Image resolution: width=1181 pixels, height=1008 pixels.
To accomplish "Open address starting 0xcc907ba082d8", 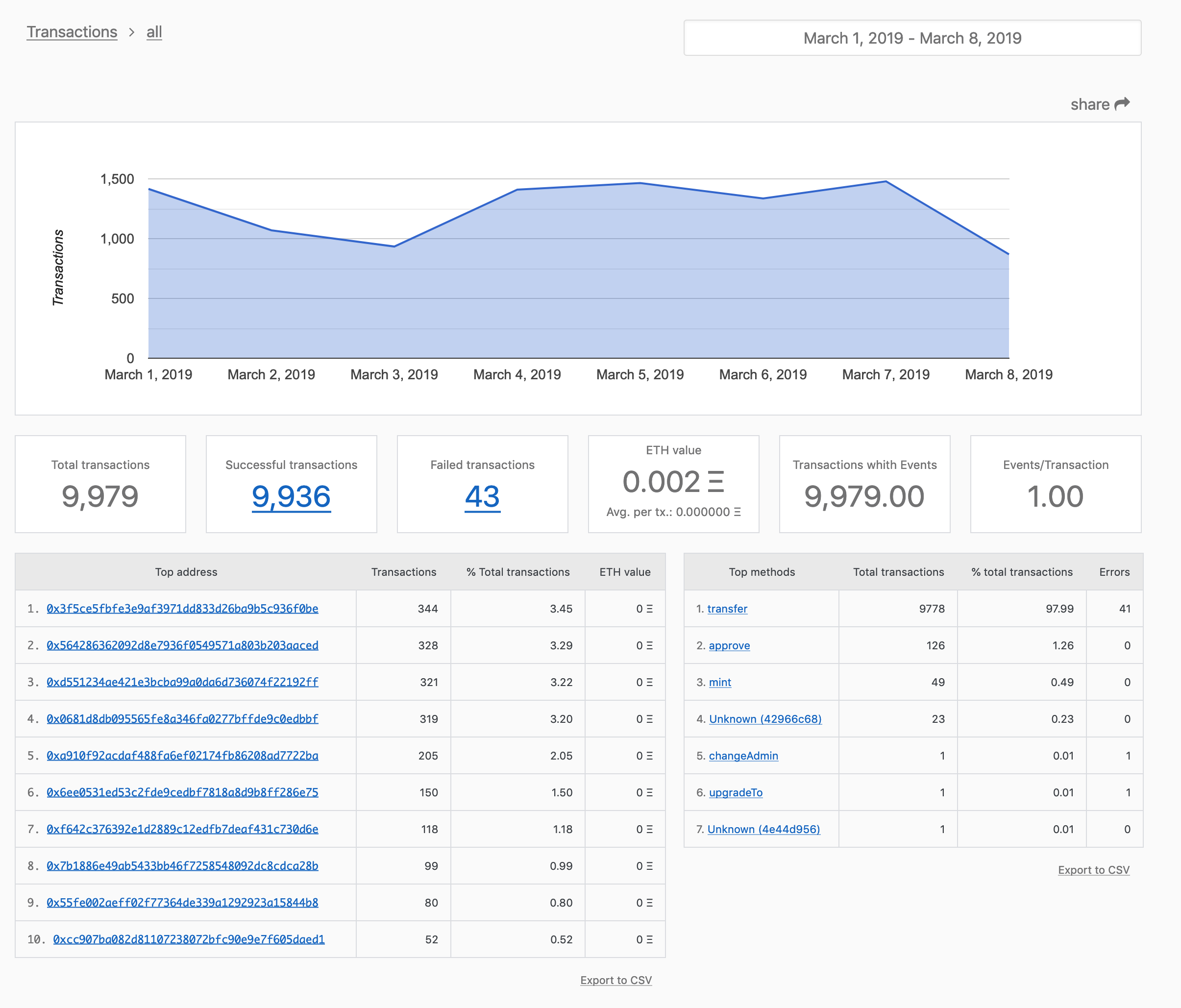I will pyautogui.click(x=189, y=939).
